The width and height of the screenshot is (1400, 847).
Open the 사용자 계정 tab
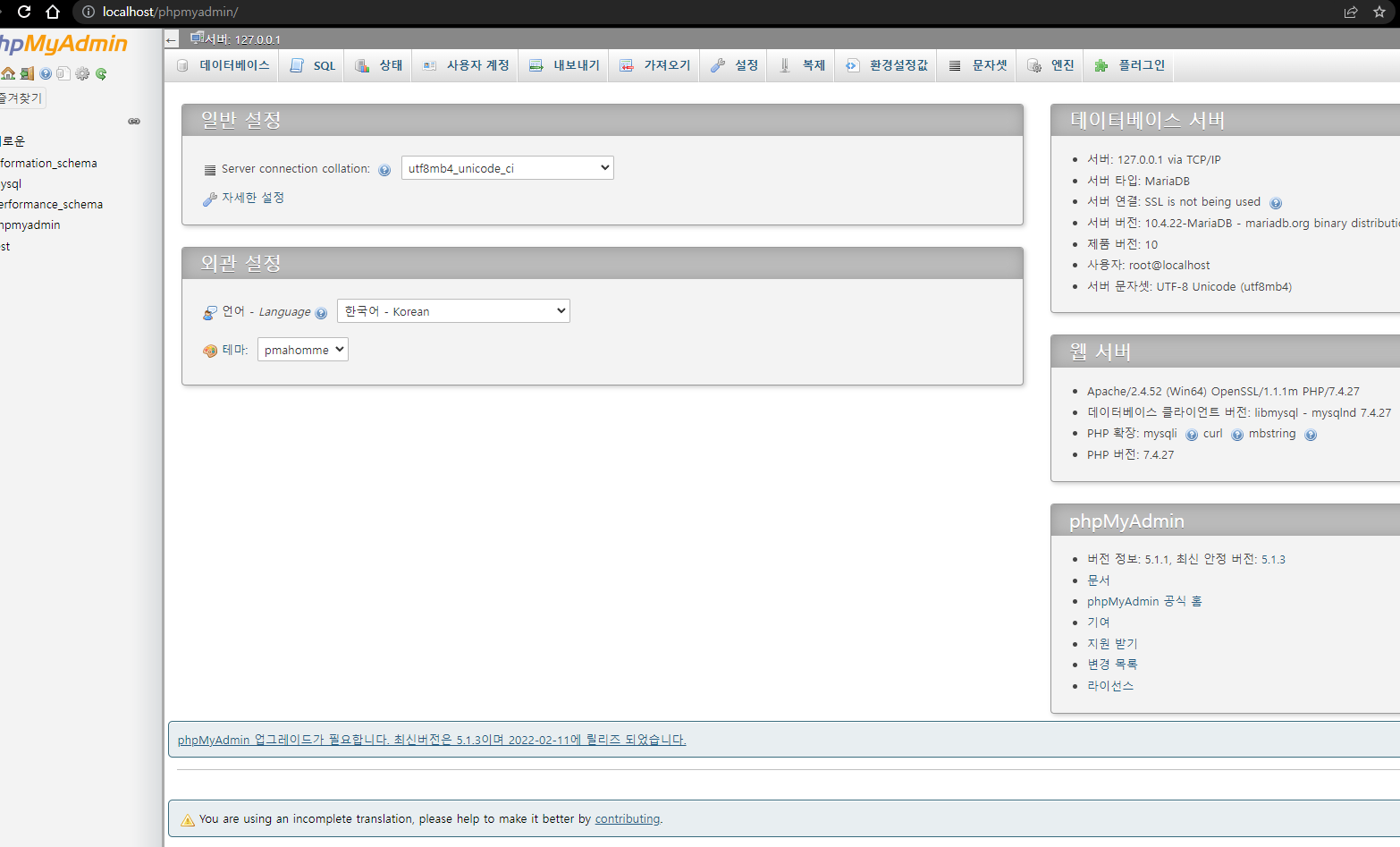click(x=466, y=65)
